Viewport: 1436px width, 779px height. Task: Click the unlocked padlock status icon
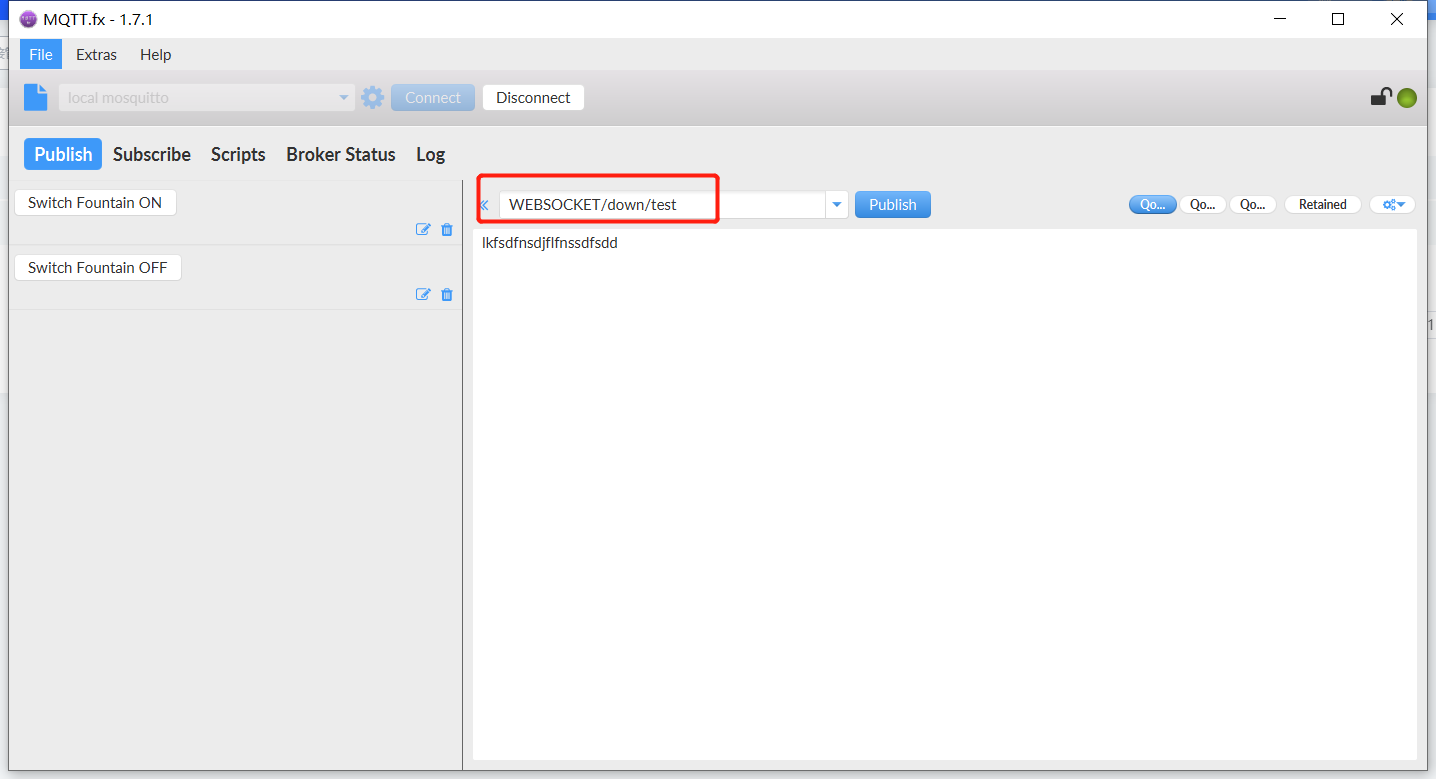click(1380, 97)
